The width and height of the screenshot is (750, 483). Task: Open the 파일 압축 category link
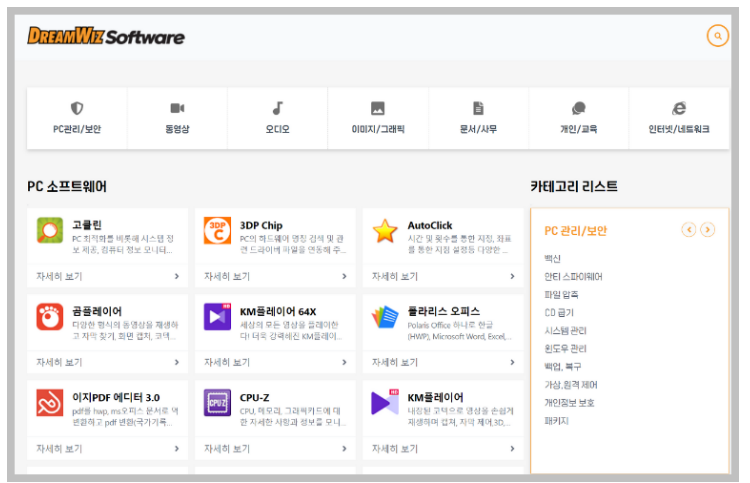[x=561, y=295]
